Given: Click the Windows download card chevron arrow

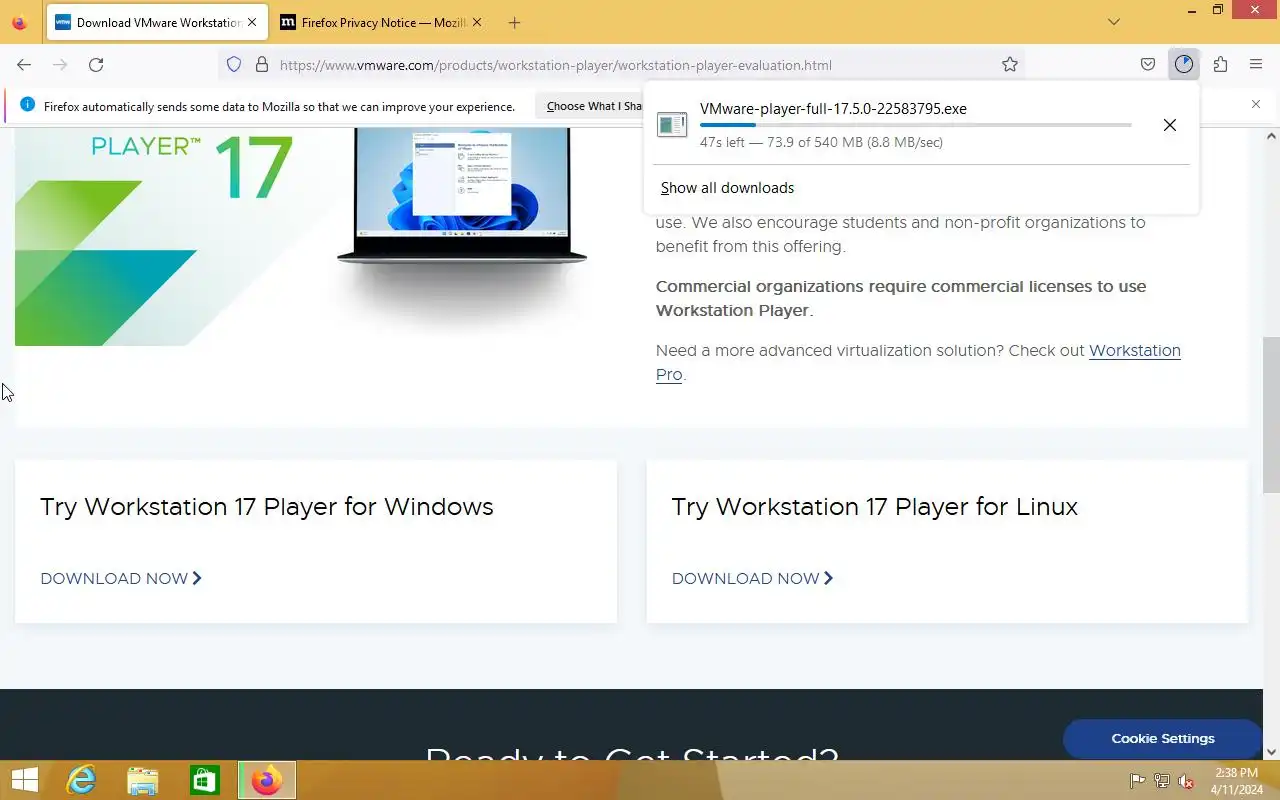Looking at the screenshot, I should click(x=197, y=578).
